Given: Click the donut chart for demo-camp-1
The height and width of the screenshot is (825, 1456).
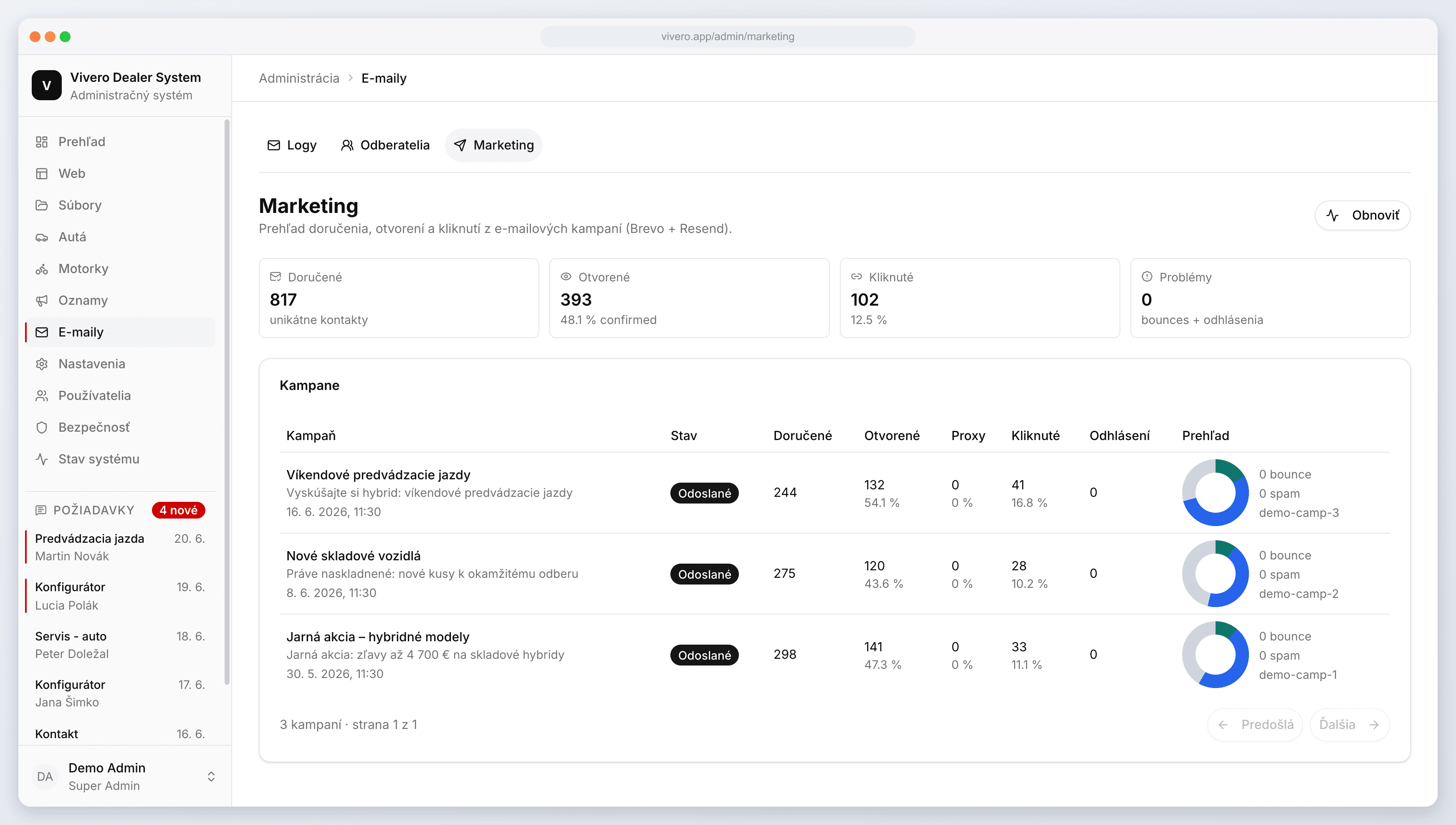Looking at the screenshot, I should pos(1215,655).
